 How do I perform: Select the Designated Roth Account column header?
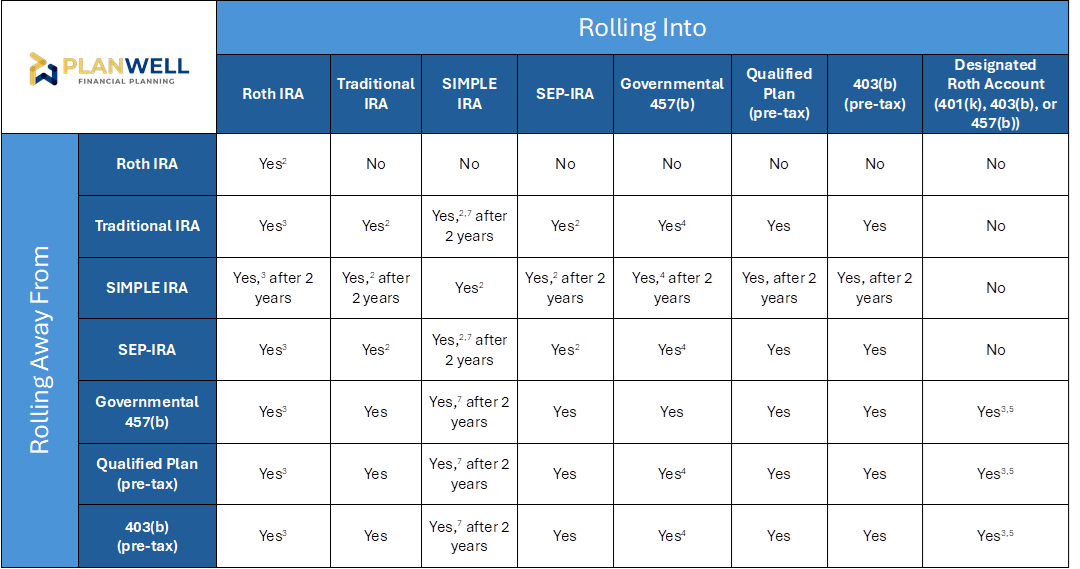(x=996, y=94)
